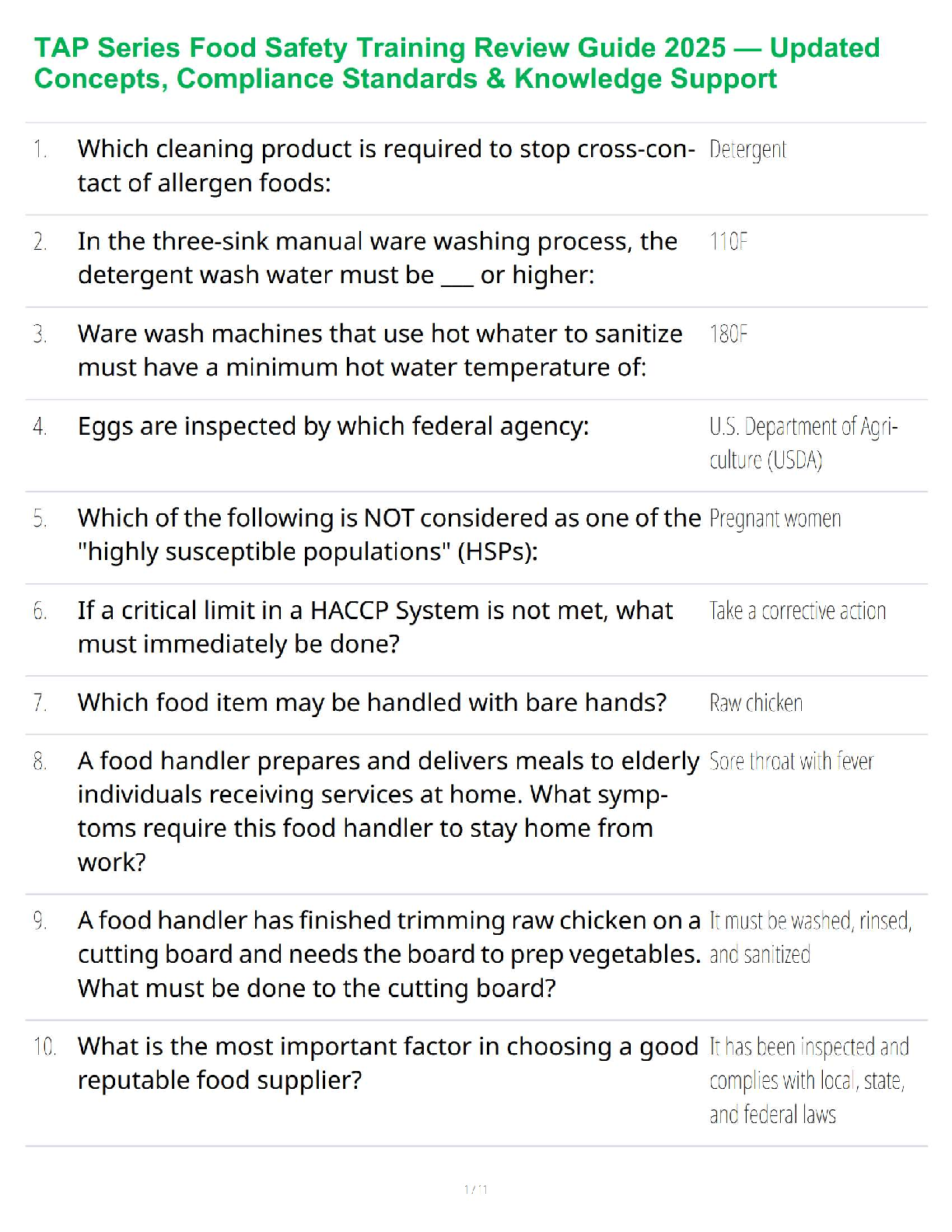This screenshot has height=1232, width=952.
Task: Click the "Sore throat with fever" answer
Action: pyautogui.click(x=791, y=761)
